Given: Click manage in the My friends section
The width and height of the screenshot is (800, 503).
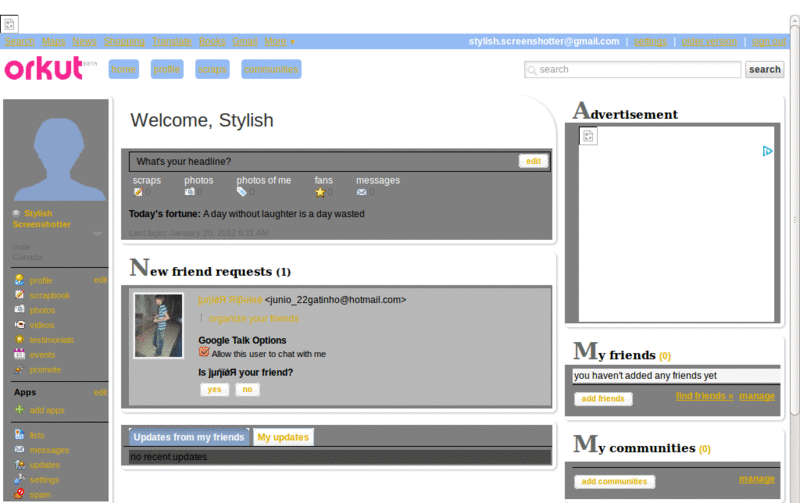Looking at the screenshot, I should tap(757, 396).
